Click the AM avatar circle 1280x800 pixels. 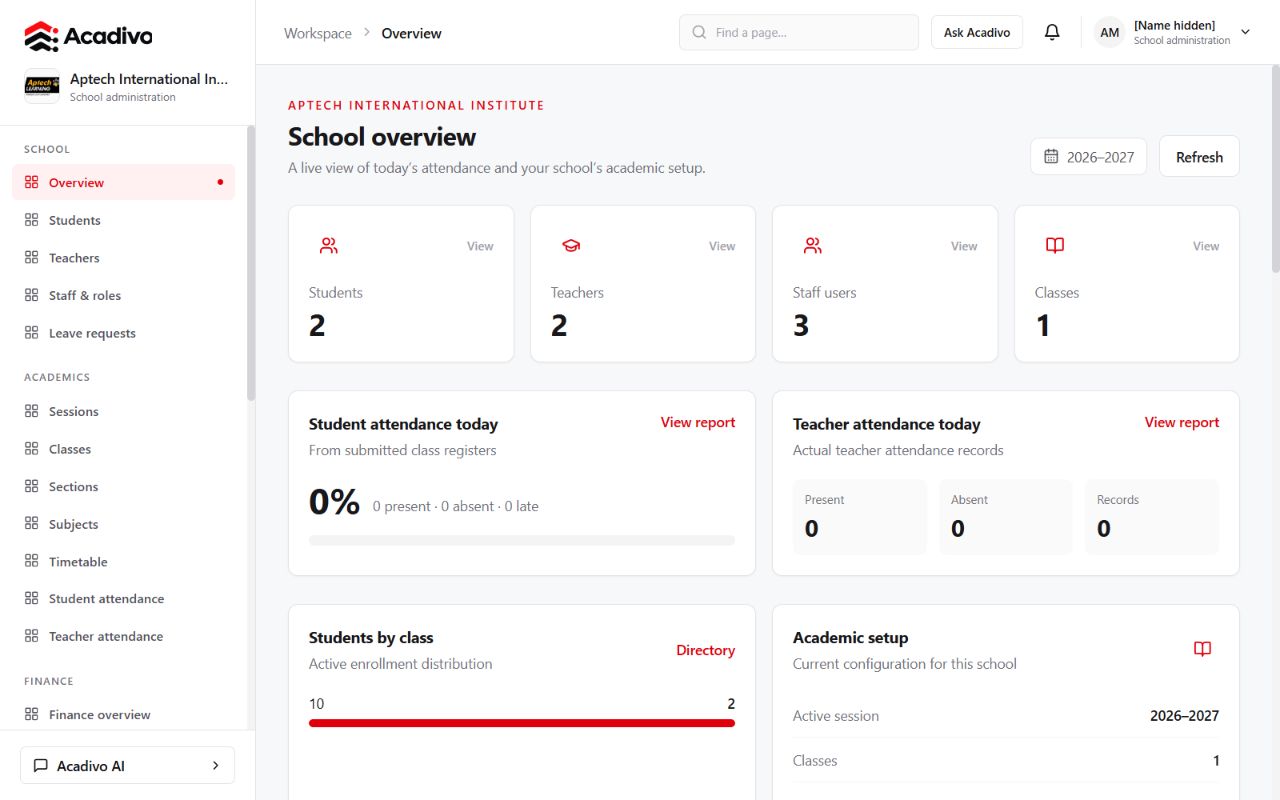coord(1109,33)
